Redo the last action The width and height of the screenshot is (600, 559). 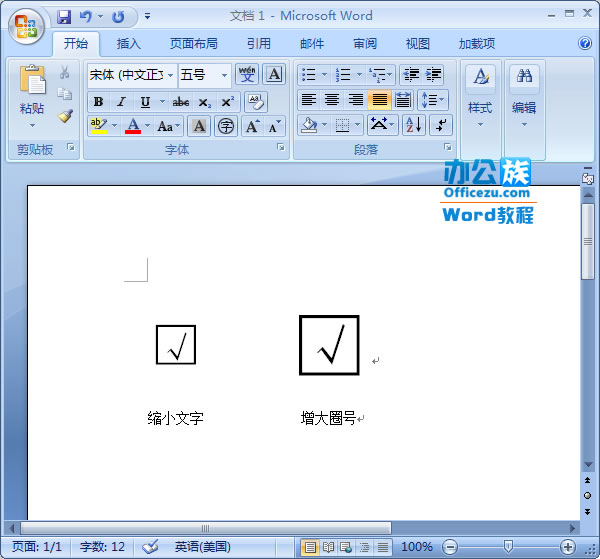point(118,17)
